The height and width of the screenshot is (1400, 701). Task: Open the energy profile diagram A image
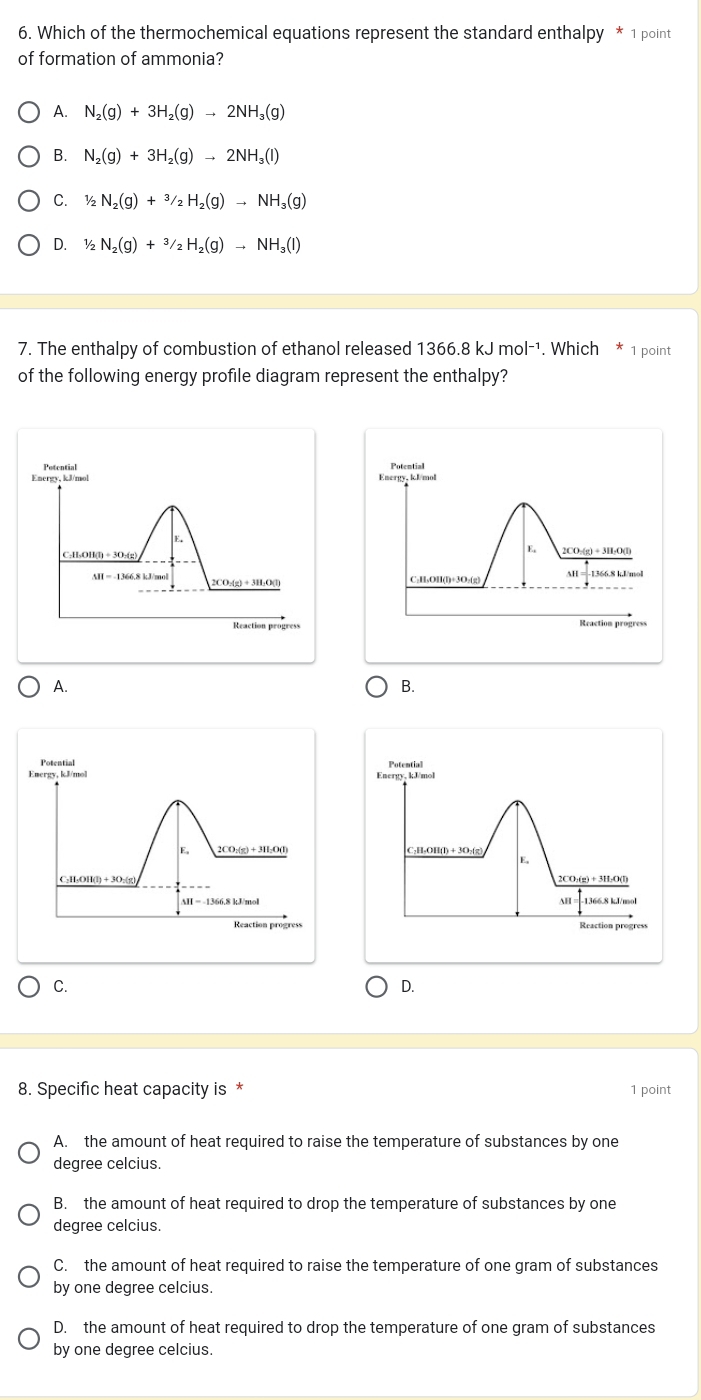[x=166, y=545]
